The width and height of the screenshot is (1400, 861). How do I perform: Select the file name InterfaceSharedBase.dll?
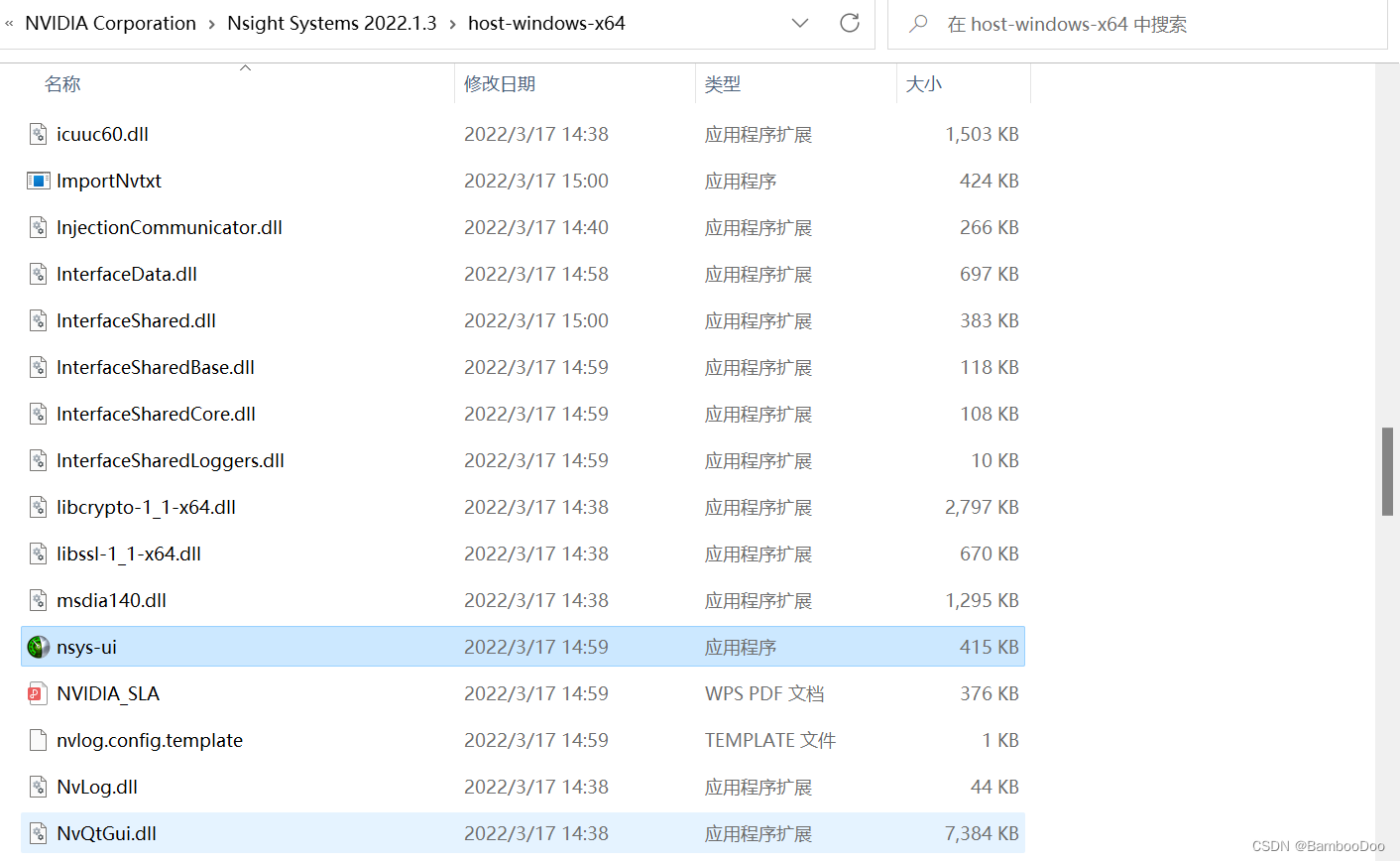tap(156, 367)
